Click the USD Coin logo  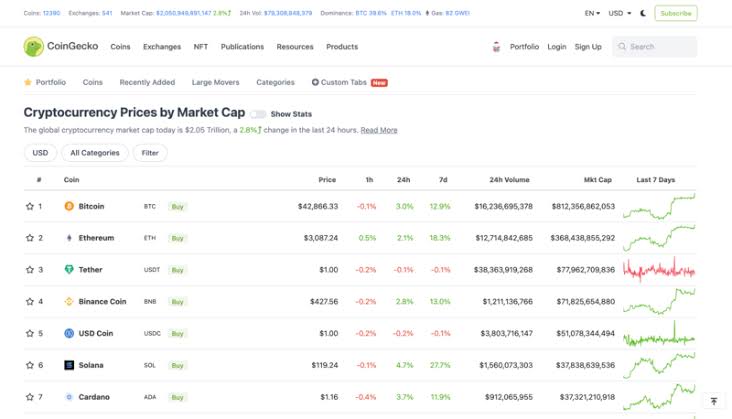[69, 333]
